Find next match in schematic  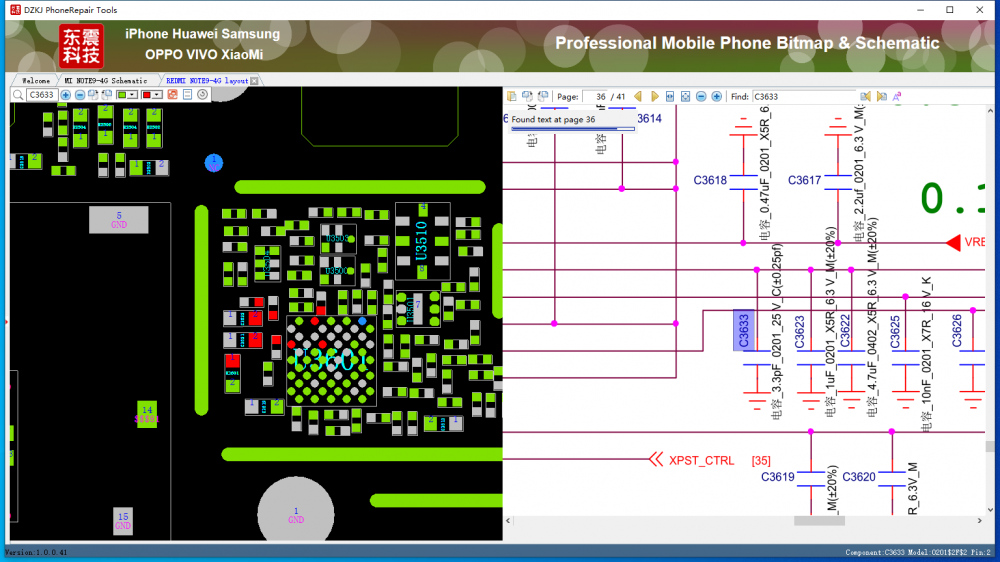pos(881,96)
